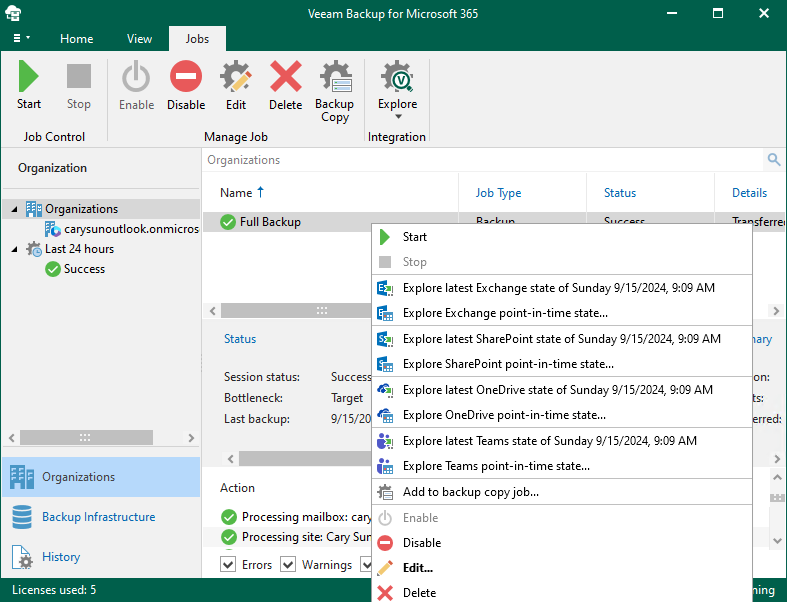Screen dimensions: 787x602
Task: Click the Stop job ribbon icon
Action: (x=79, y=76)
